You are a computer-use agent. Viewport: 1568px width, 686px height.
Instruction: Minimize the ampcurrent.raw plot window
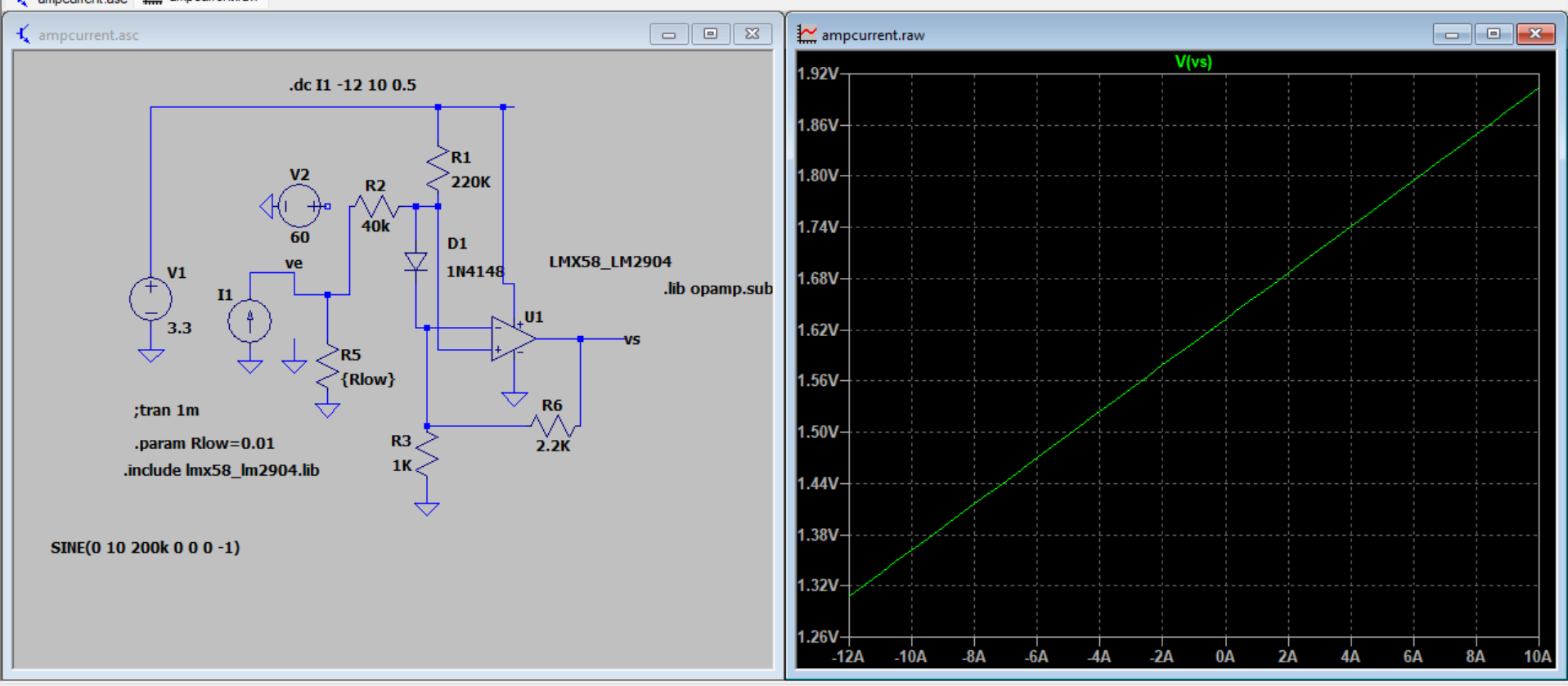tap(1452, 34)
